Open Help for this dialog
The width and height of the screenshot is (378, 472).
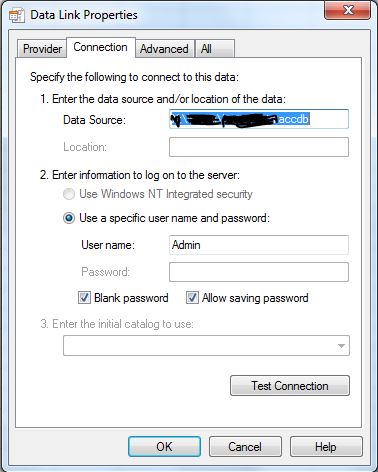pyautogui.click(x=326, y=447)
